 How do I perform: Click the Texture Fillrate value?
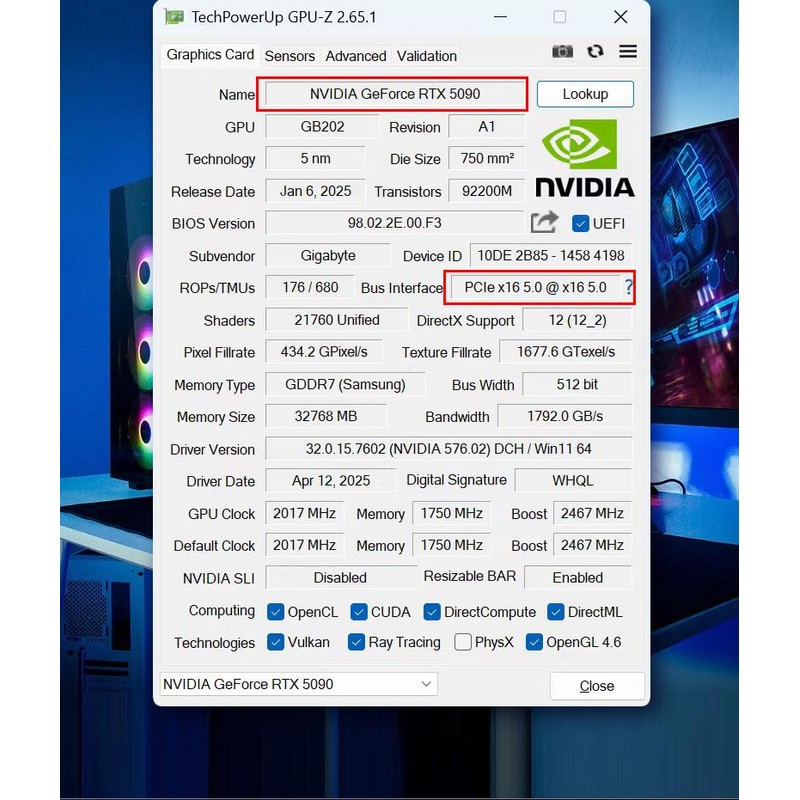tap(565, 352)
